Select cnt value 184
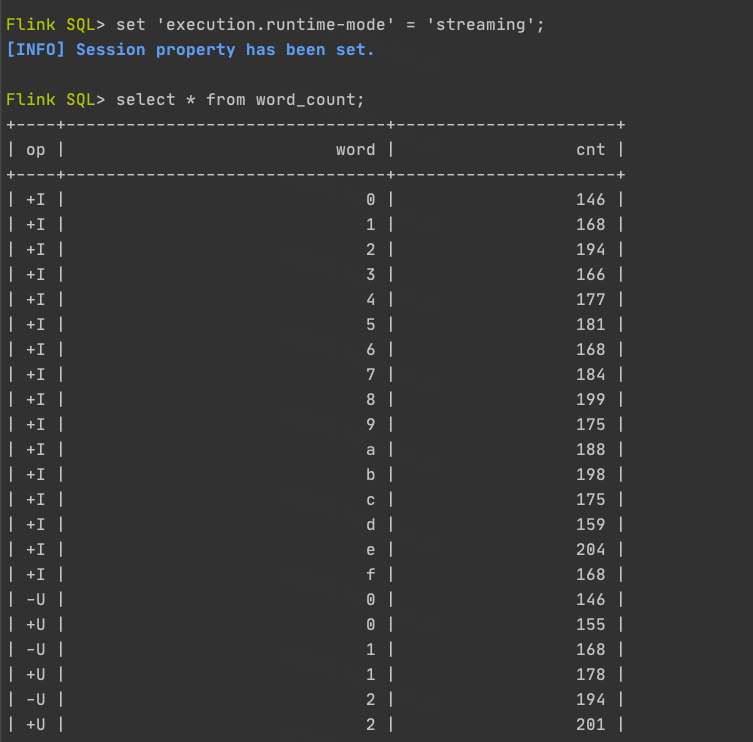Screen dimensions: 753x742 [590, 374]
